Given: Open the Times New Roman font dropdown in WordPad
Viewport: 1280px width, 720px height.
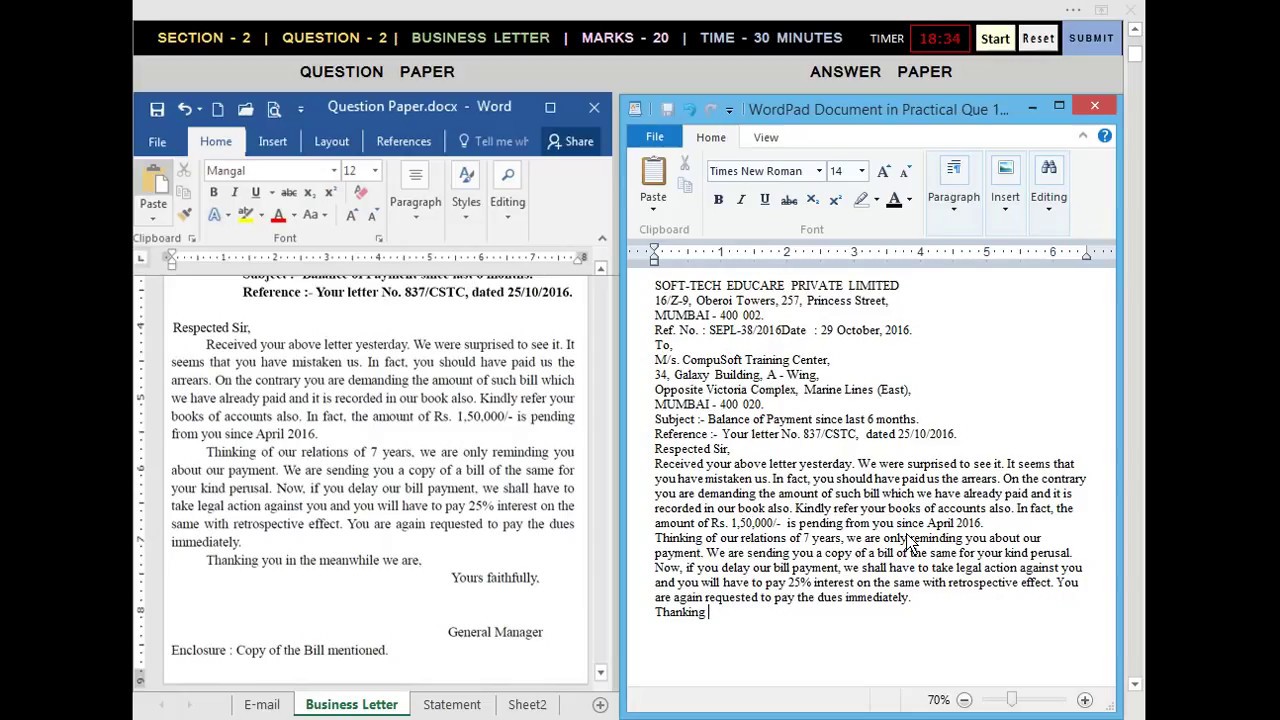Looking at the screenshot, I should point(819,171).
